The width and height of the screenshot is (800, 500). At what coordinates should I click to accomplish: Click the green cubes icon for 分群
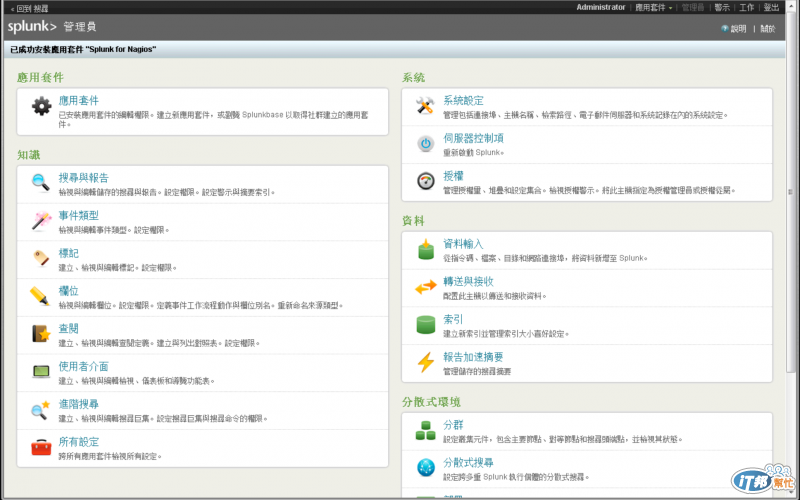426,430
